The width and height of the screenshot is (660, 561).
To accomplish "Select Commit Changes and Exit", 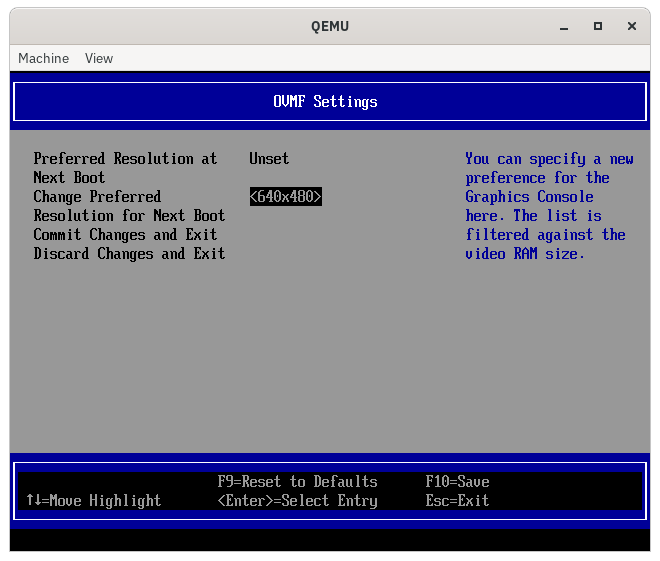I will pos(125,234).
